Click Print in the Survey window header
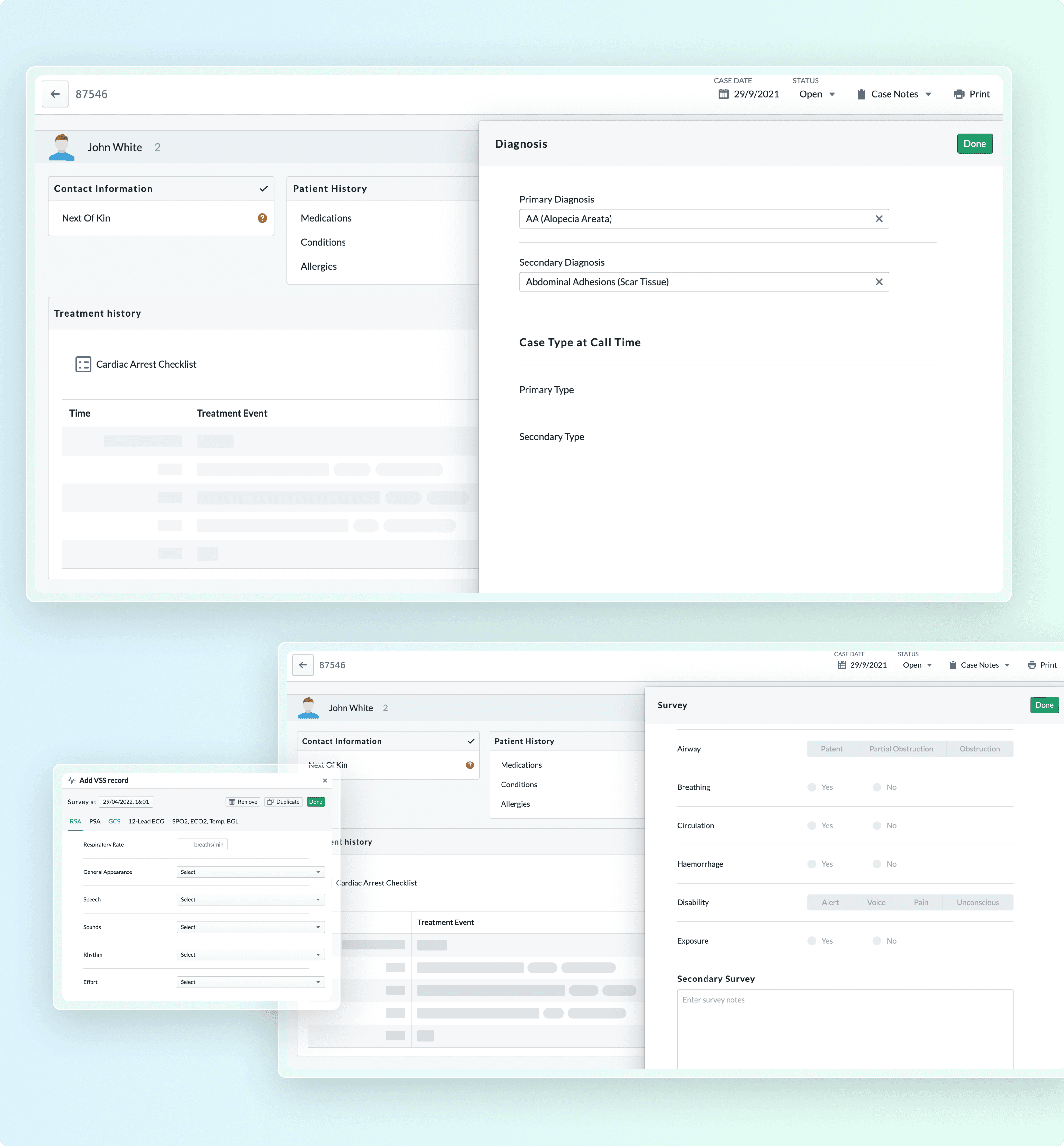This screenshot has height=1146, width=1064. click(1042, 664)
